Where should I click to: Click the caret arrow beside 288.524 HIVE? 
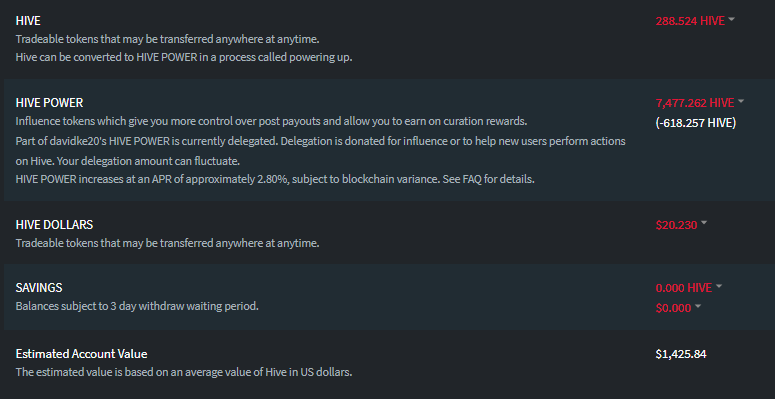(732, 19)
